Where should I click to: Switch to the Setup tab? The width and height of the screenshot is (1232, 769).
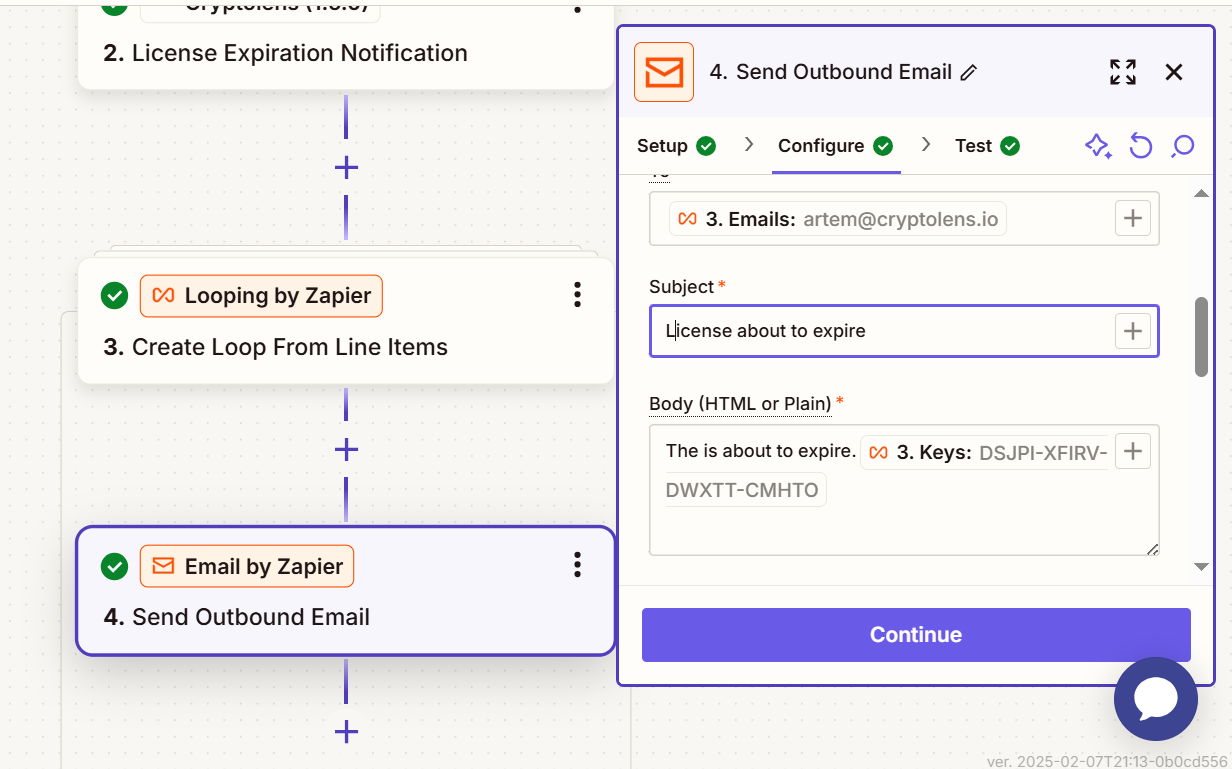(x=676, y=146)
